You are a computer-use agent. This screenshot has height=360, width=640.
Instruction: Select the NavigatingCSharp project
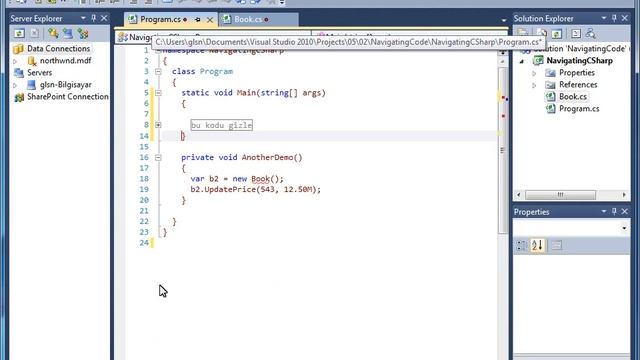(x=579, y=61)
